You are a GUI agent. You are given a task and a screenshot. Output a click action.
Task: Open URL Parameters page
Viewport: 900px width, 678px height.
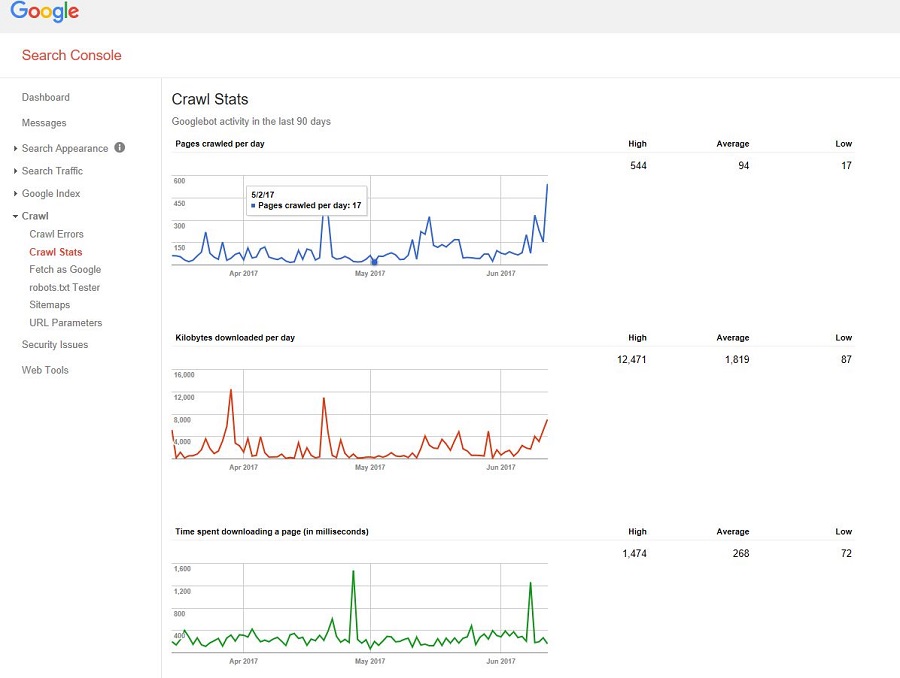click(65, 323)
